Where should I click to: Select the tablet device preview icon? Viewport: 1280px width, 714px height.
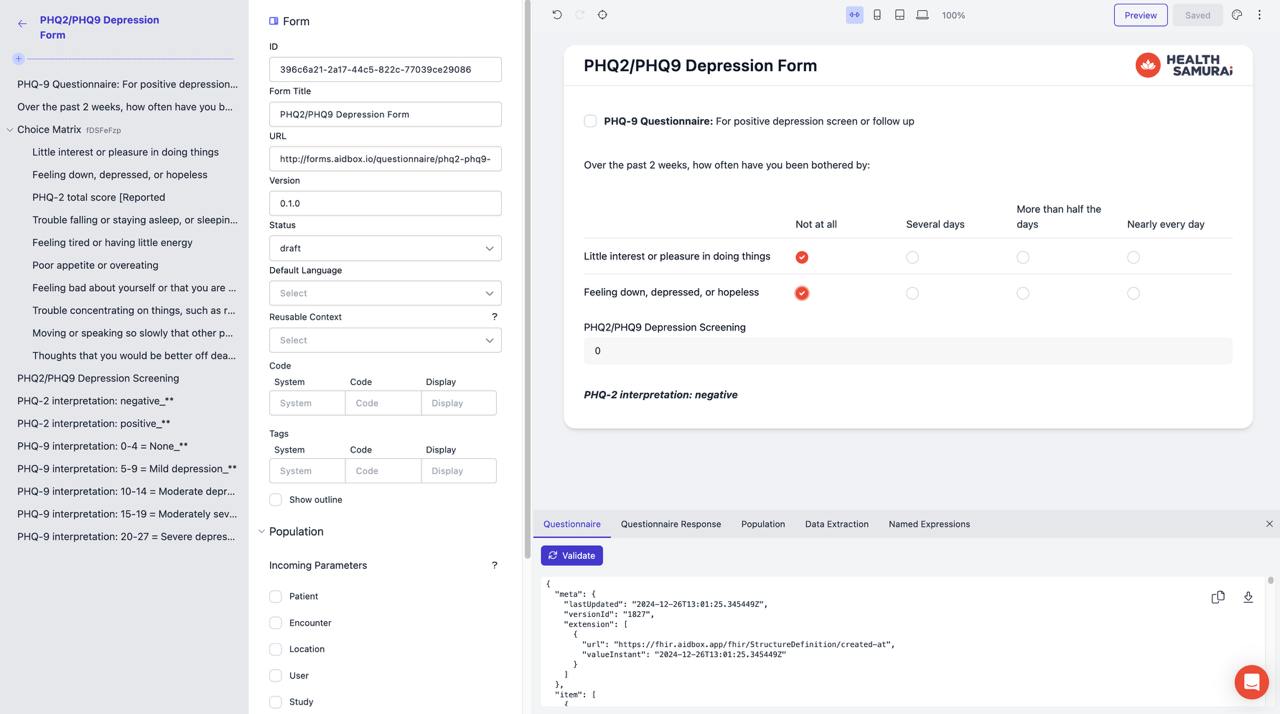coord(901,15)
